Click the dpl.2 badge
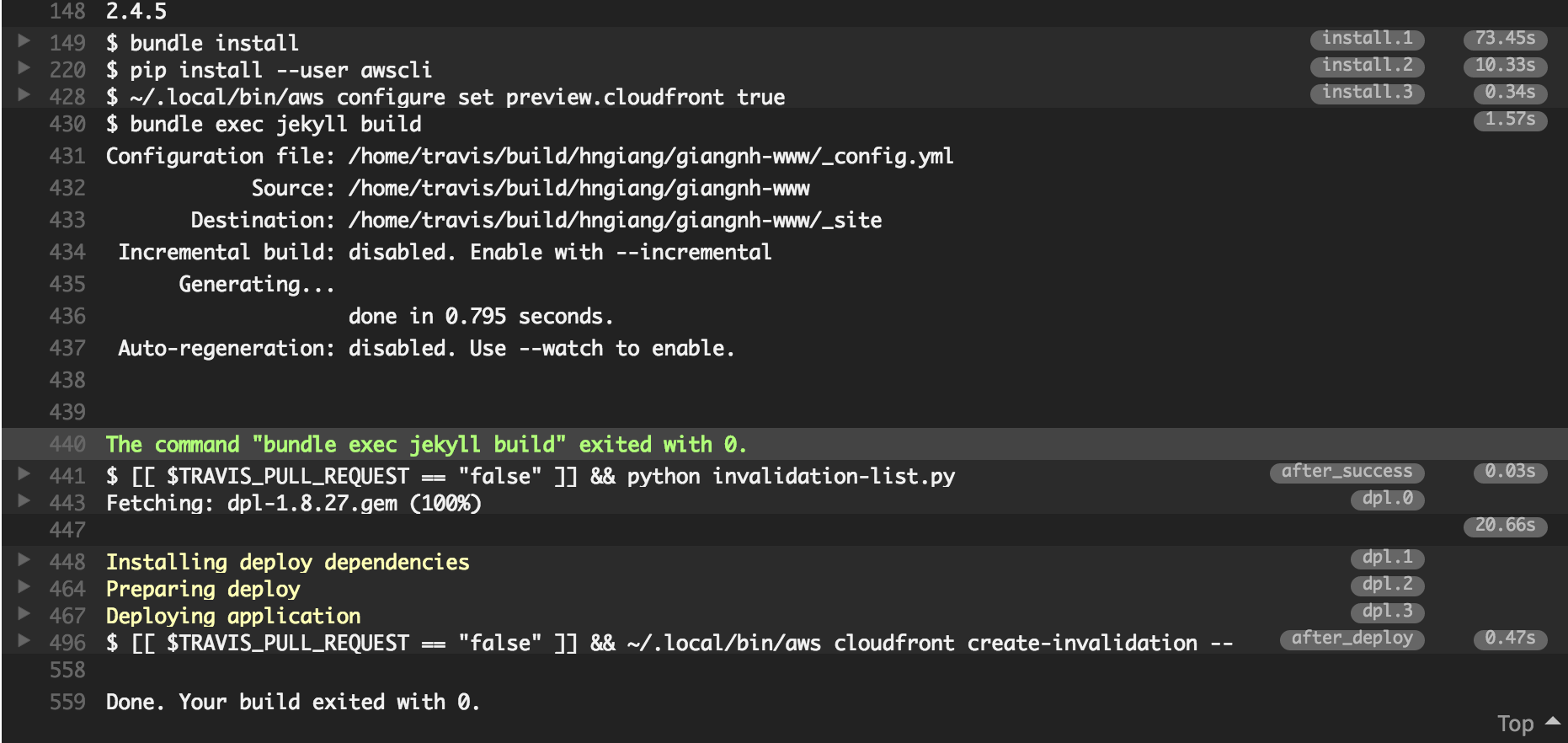 (1387, 585)
